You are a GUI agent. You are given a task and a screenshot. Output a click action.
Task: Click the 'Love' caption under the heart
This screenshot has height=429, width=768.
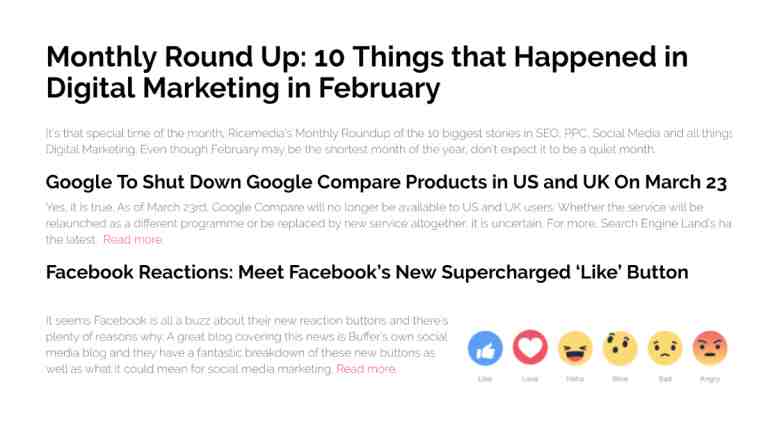pos(530,379)
